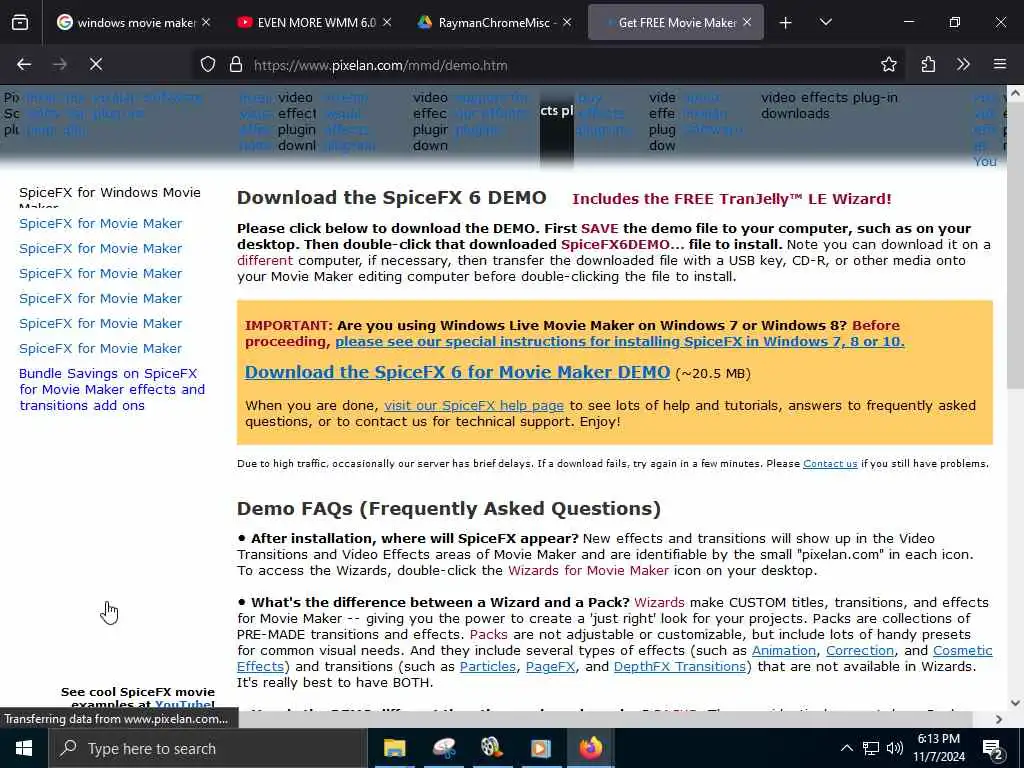View site security padlock info
This screenshot has height=768, width=1024.
236,65
